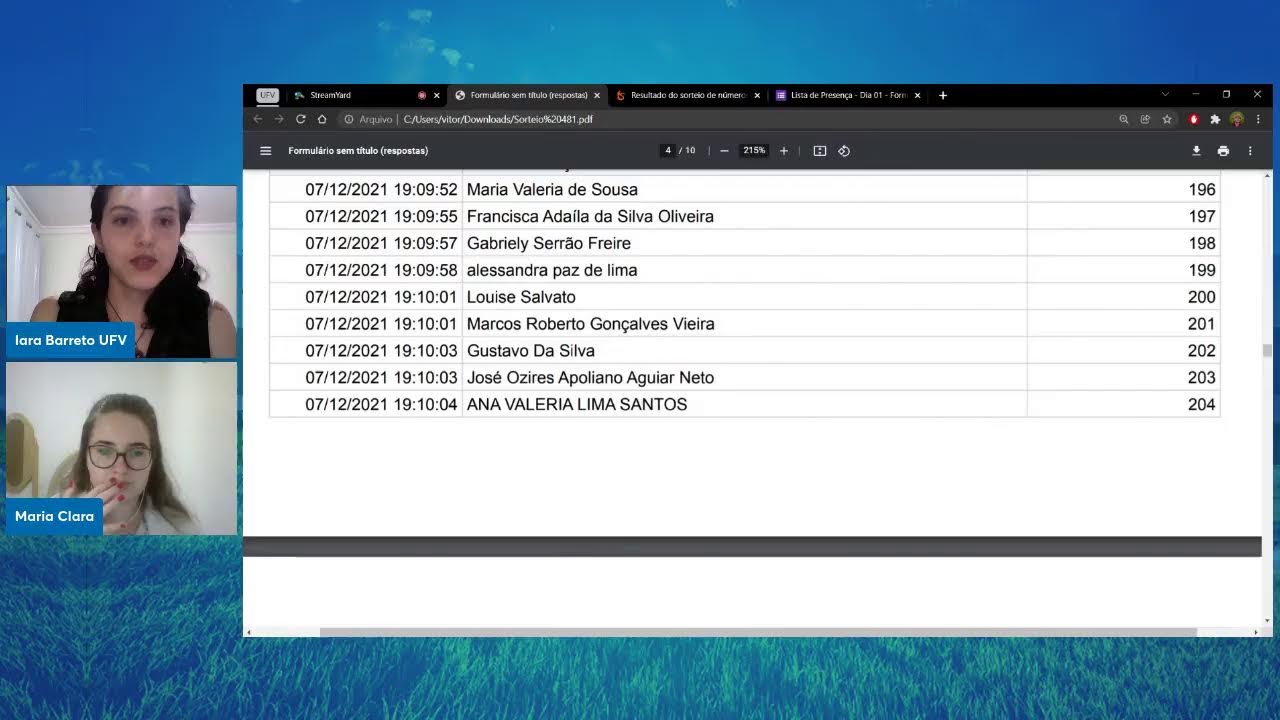Switch to the Resultado do sorteio tab

click(686, 95)
